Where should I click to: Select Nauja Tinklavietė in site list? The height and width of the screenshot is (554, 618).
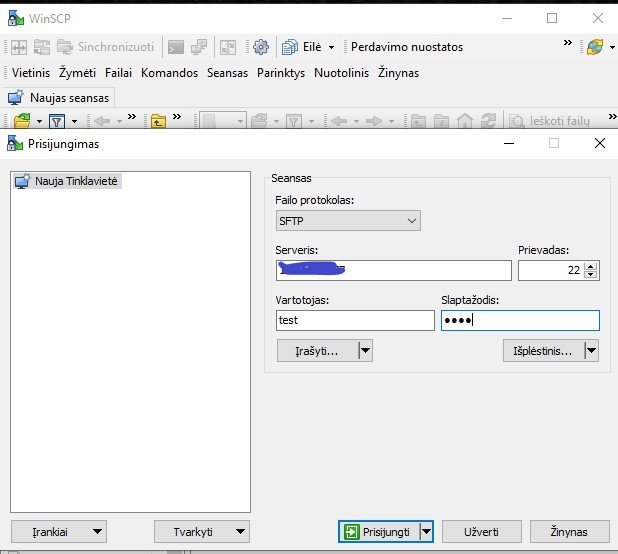click(67, 181)
